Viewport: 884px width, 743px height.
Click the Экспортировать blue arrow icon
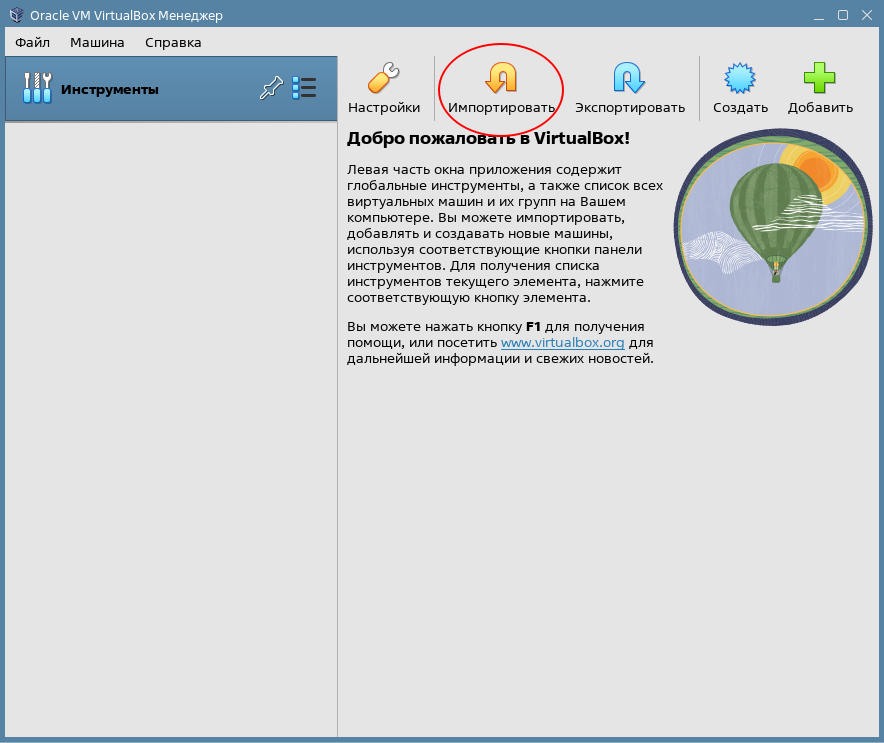(629, 78)
